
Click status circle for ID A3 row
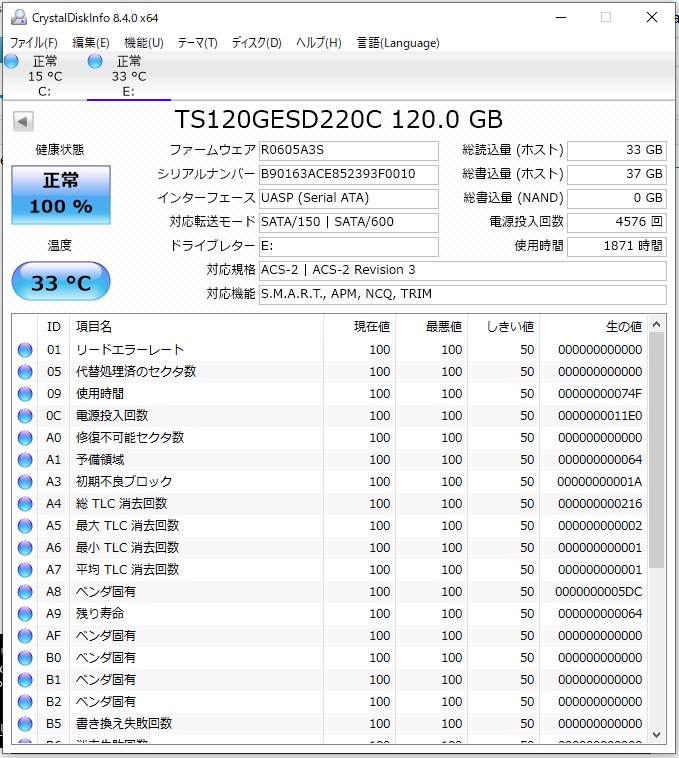(x=25, y=482)
